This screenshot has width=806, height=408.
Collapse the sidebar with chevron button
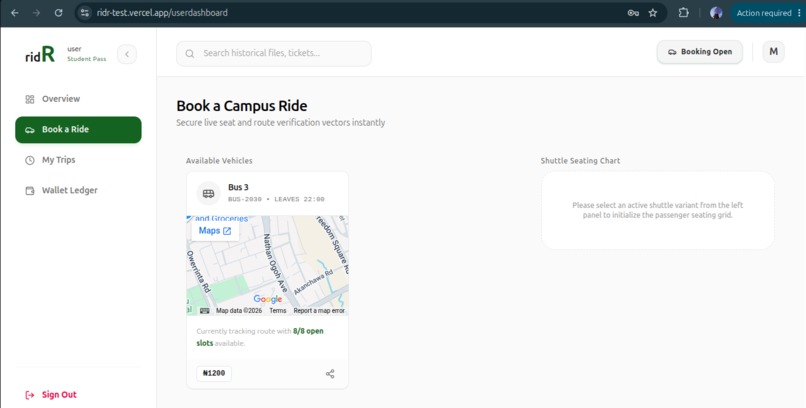pos(127,54)
